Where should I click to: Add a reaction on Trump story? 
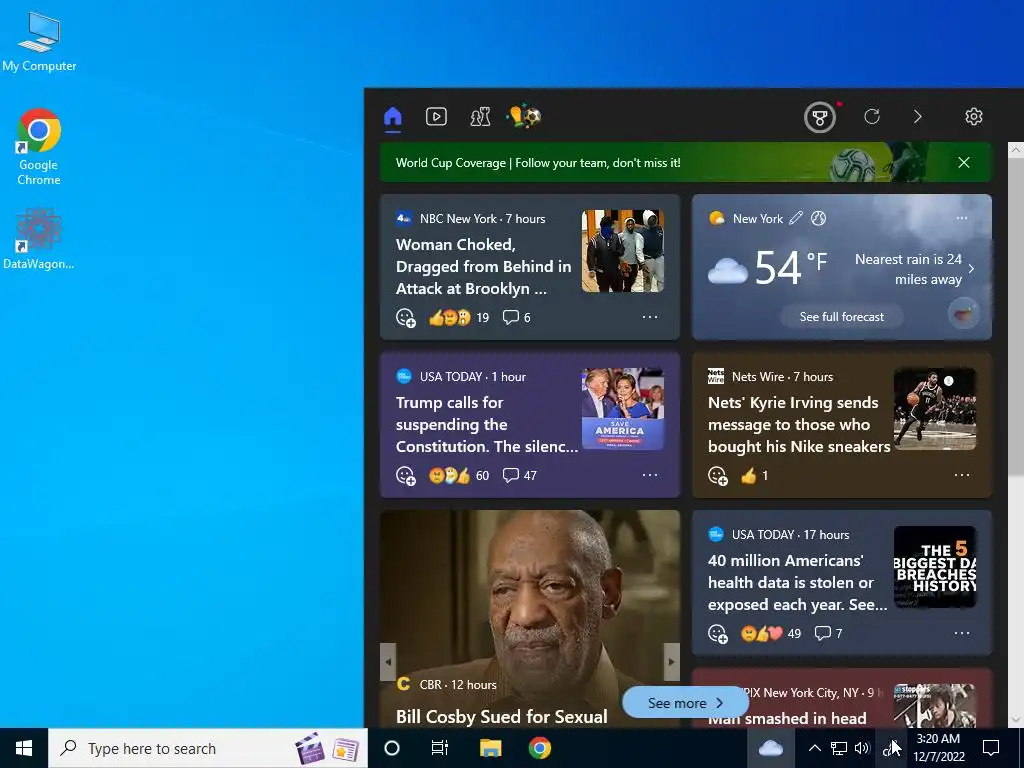coord(406,475)
